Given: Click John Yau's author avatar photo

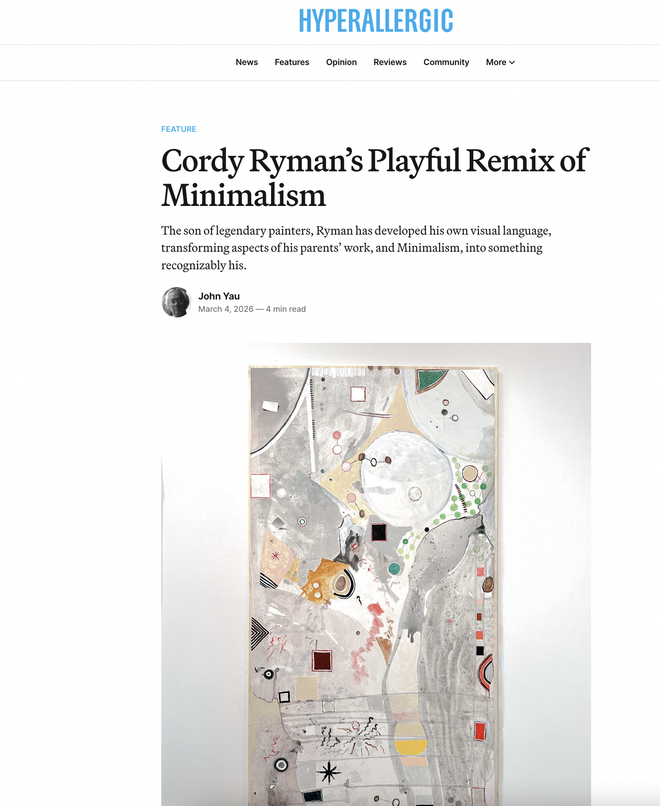Looking at the screenshot, I should click(176, 302).
